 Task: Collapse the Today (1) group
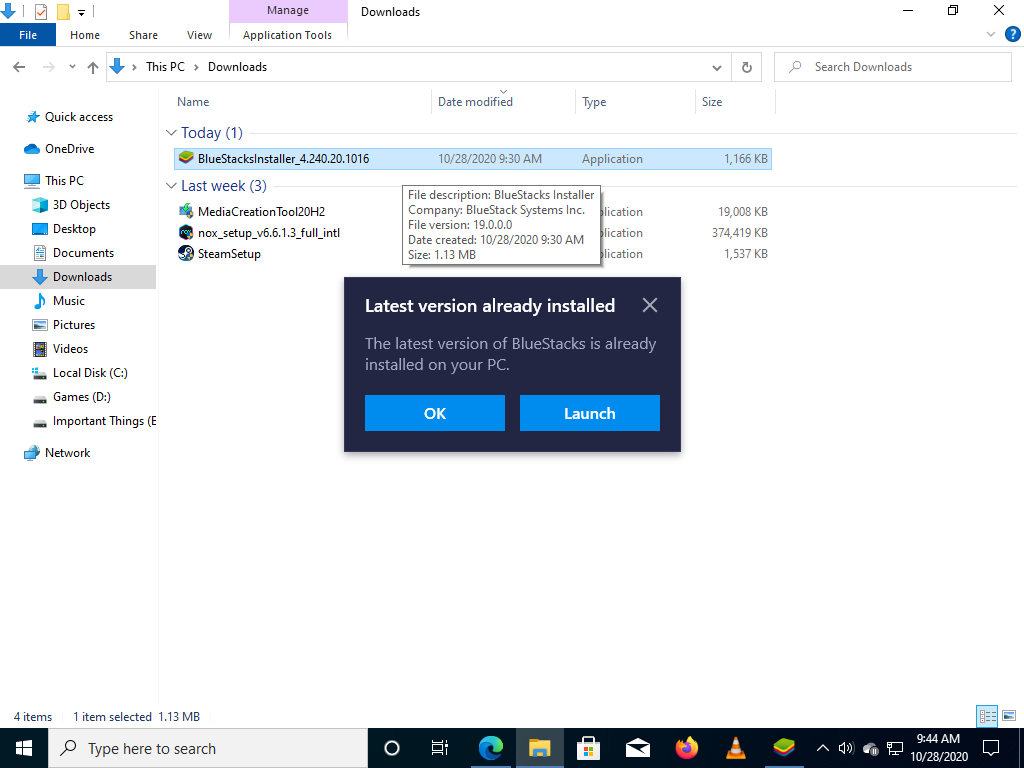[171, 133]
